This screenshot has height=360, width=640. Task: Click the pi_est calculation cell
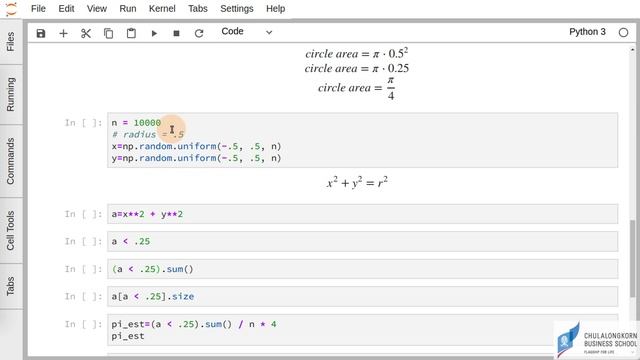point(362,330)
